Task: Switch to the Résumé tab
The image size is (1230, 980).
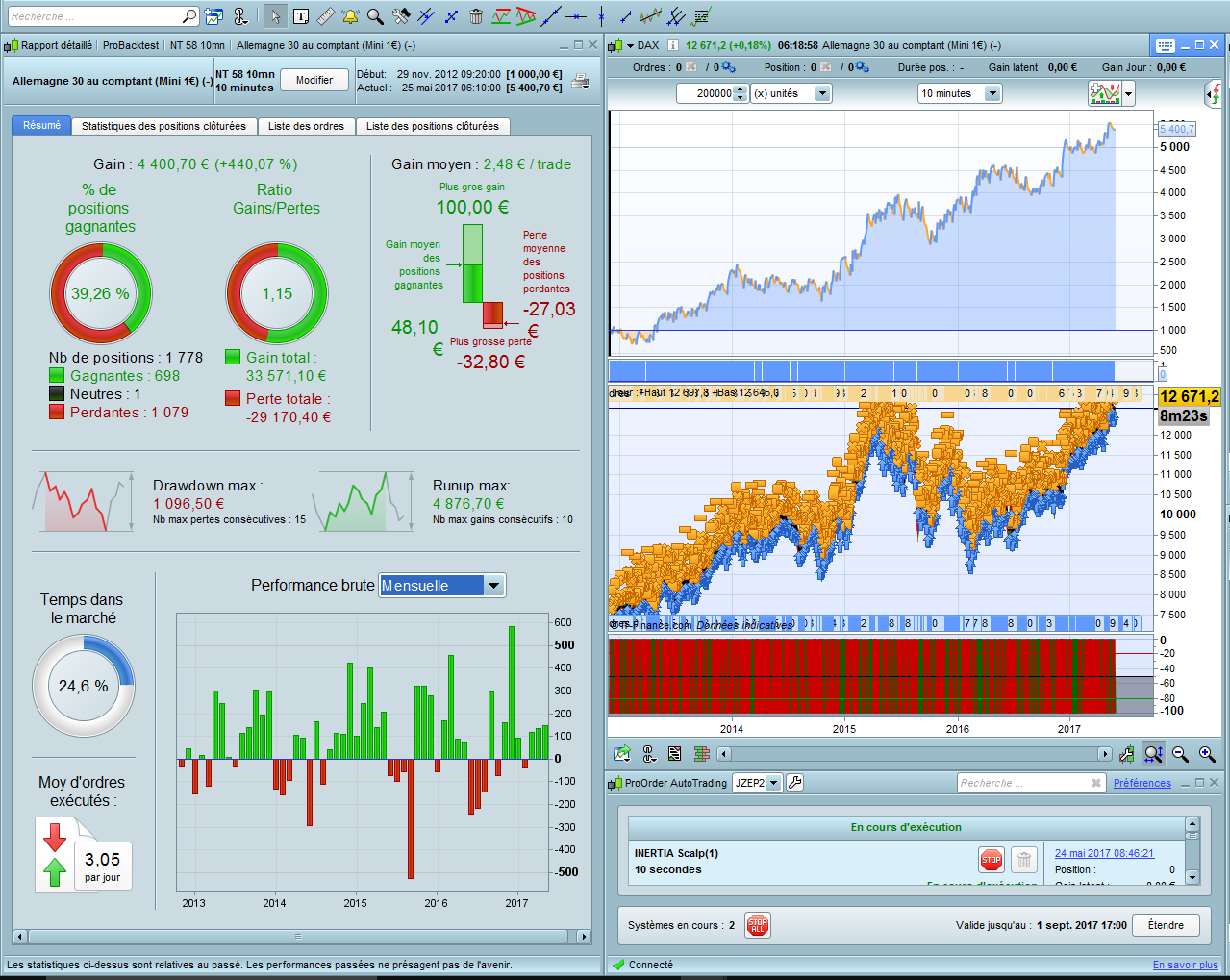Action: (x=41, y=126)
